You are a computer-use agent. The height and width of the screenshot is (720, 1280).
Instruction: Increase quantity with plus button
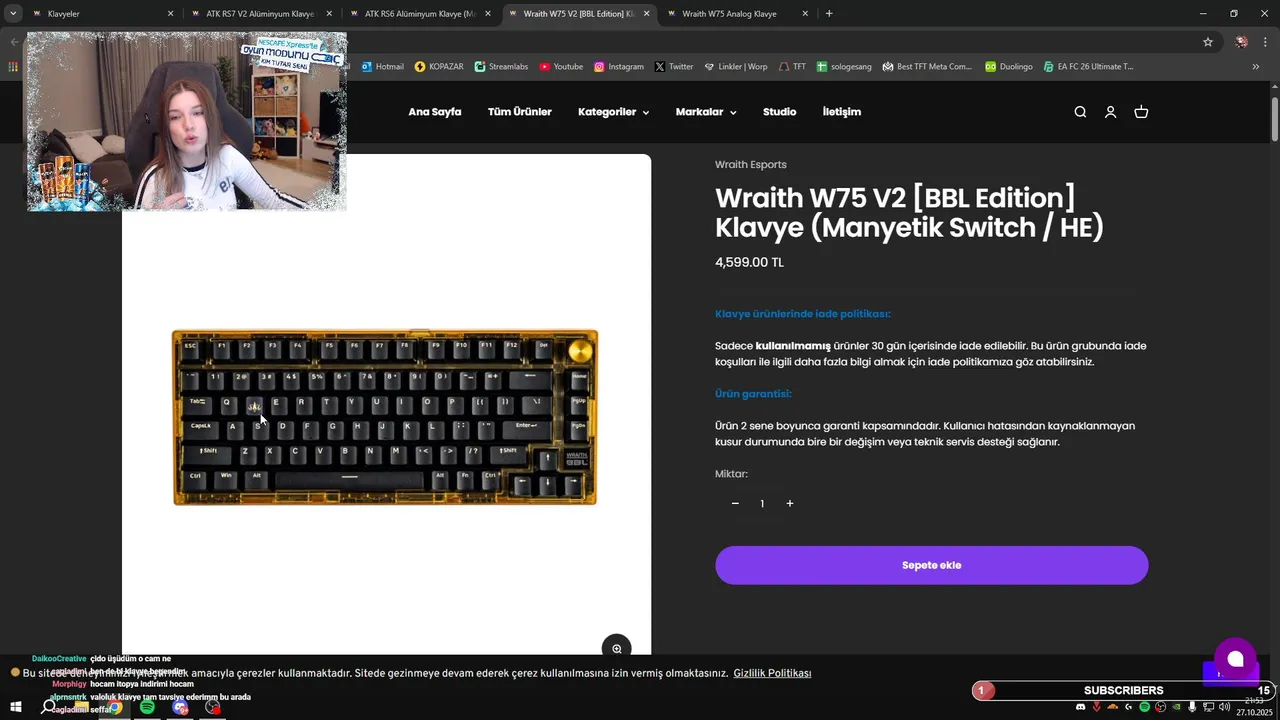pos(789,503)
